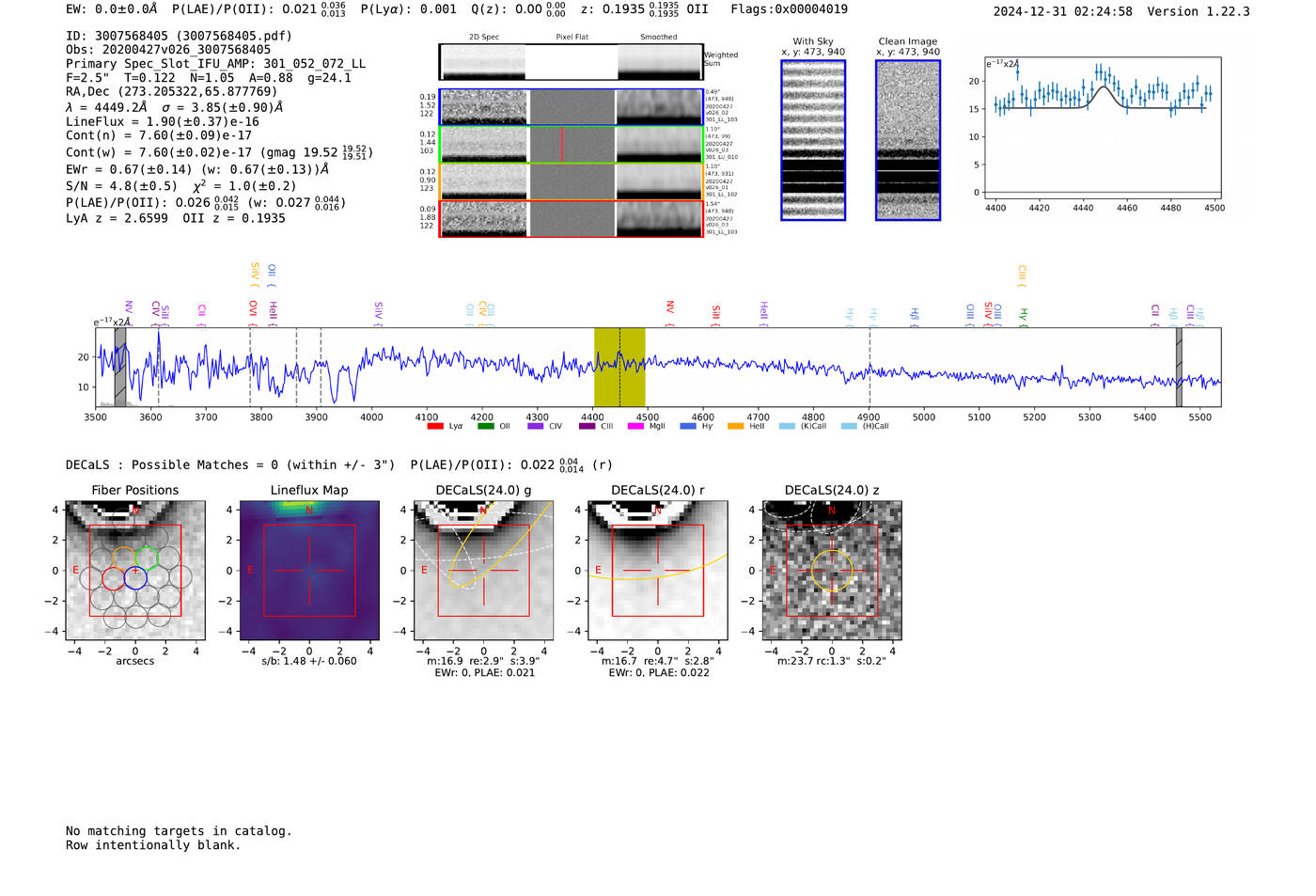Click the yellow highlighted region in the spectrum
1316x896 pixels.
pos(619,367)
